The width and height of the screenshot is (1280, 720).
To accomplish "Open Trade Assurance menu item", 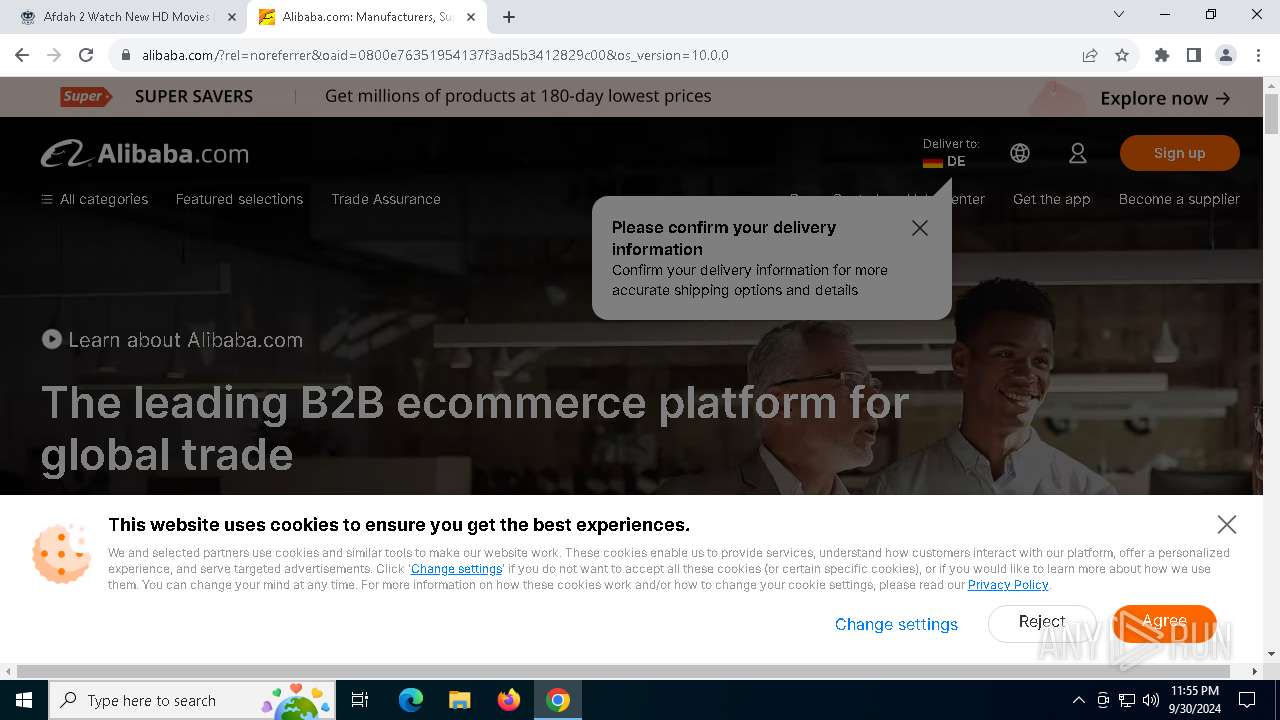I will point(386,199).
